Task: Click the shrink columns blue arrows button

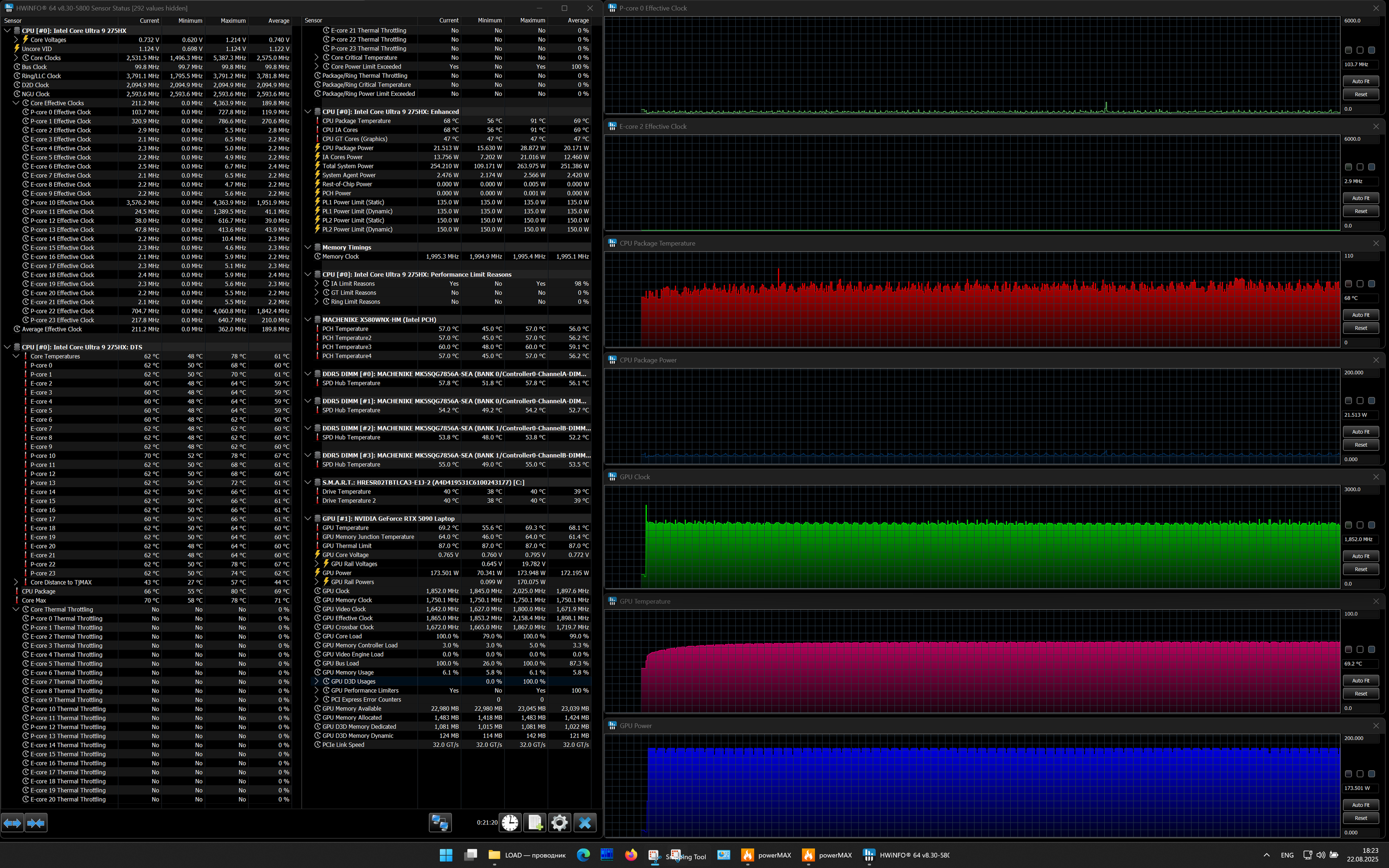Action: (36, 823)
